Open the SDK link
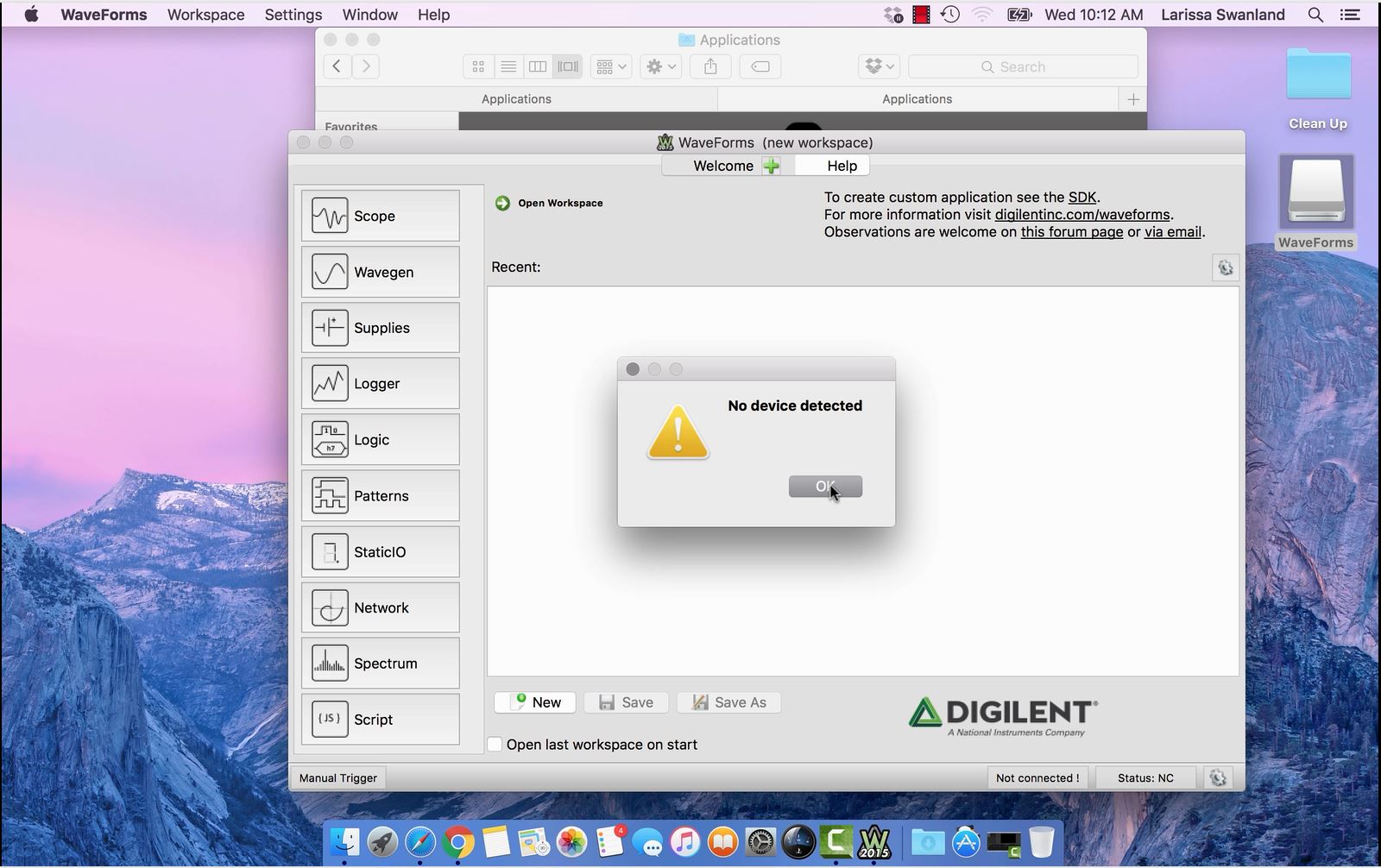 pyautogui.click(x=1082, y=197)
